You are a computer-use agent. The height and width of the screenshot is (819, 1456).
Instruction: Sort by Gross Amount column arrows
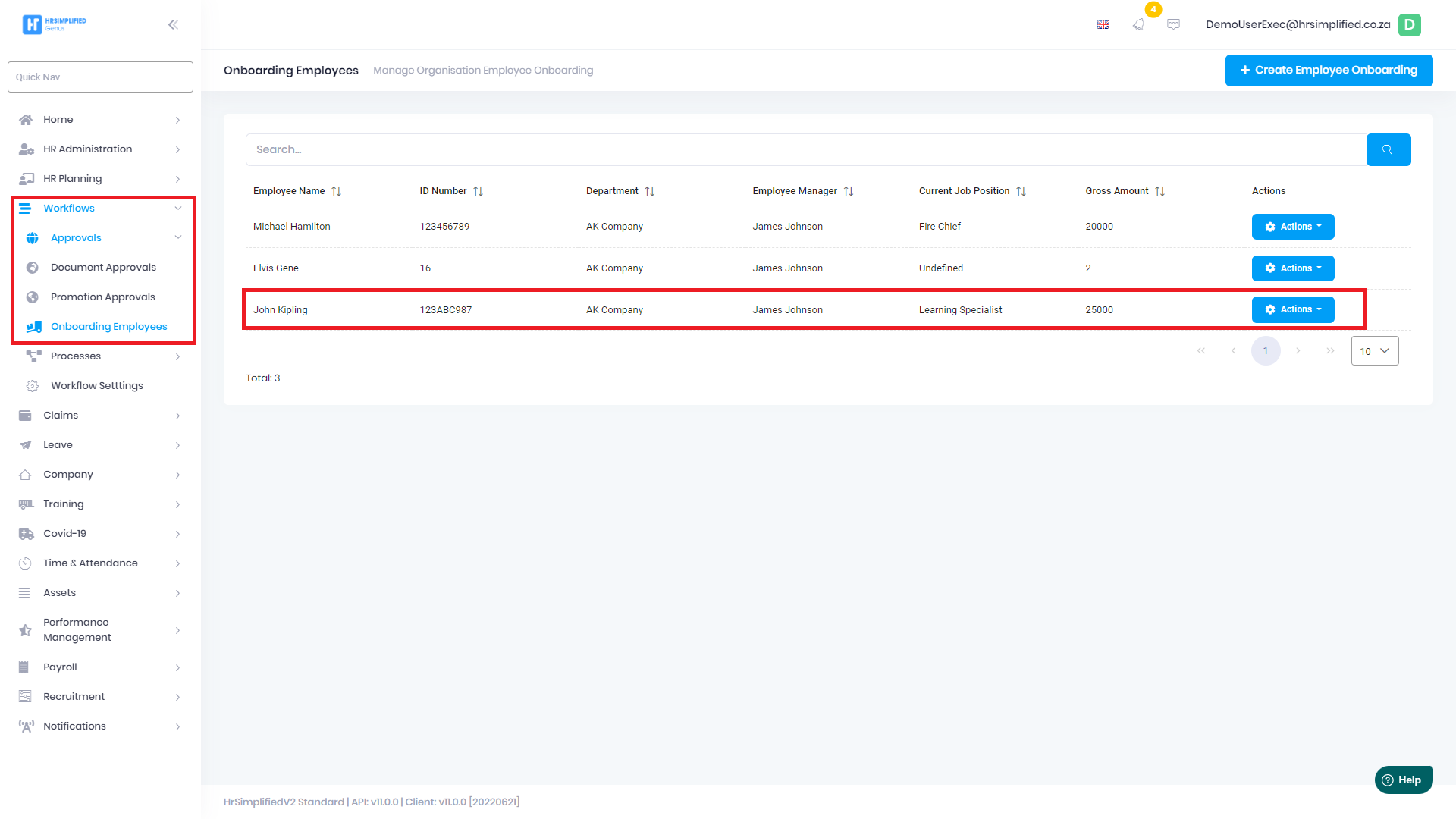pyautogui.click(x=1159, y=191)
